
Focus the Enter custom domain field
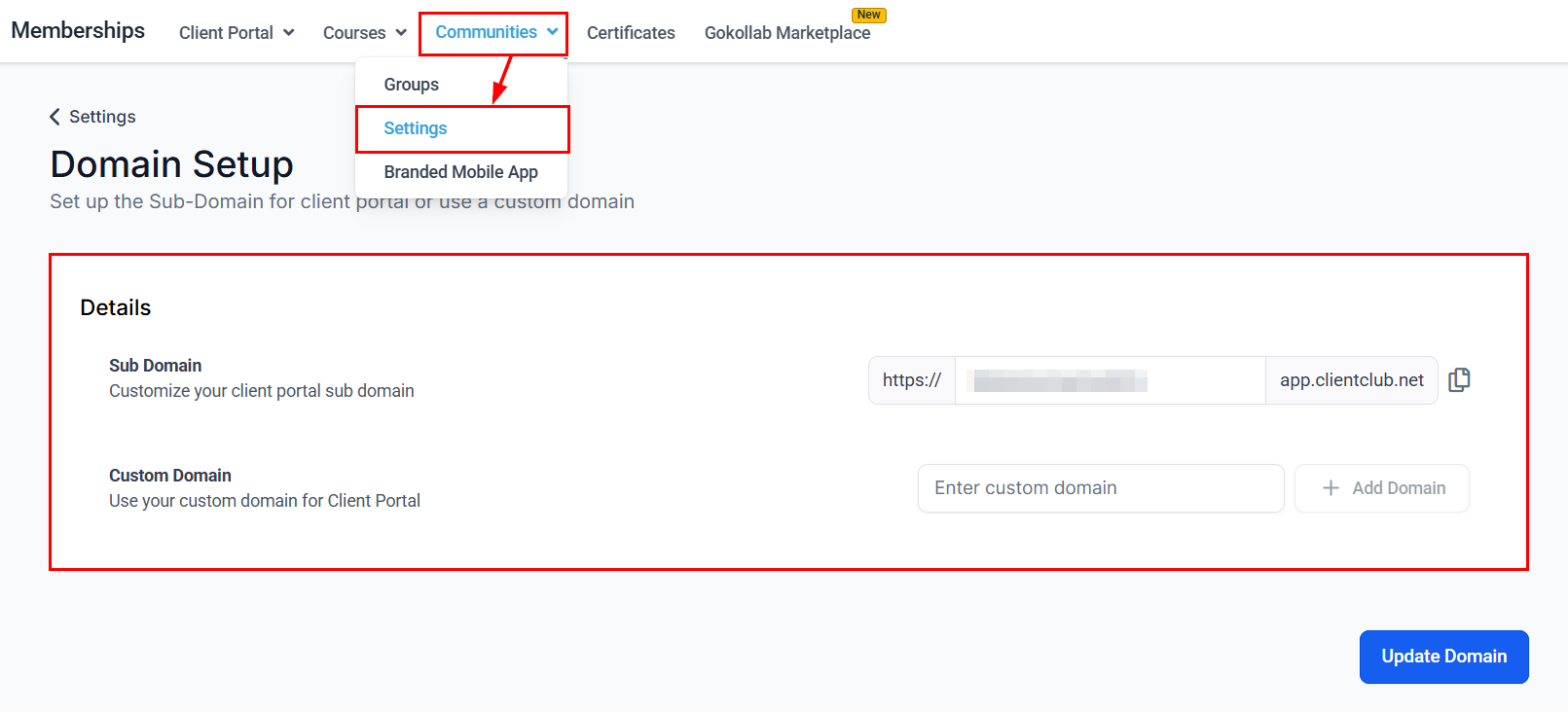(1101, 488)
